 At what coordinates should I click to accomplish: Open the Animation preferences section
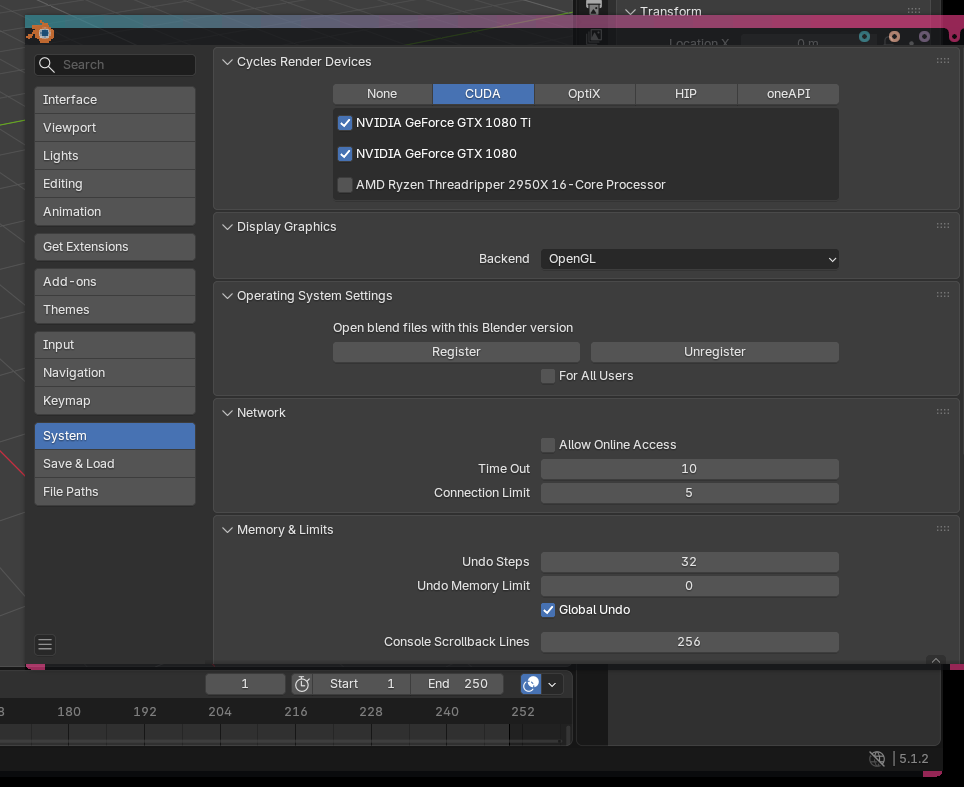coord(115,212)
